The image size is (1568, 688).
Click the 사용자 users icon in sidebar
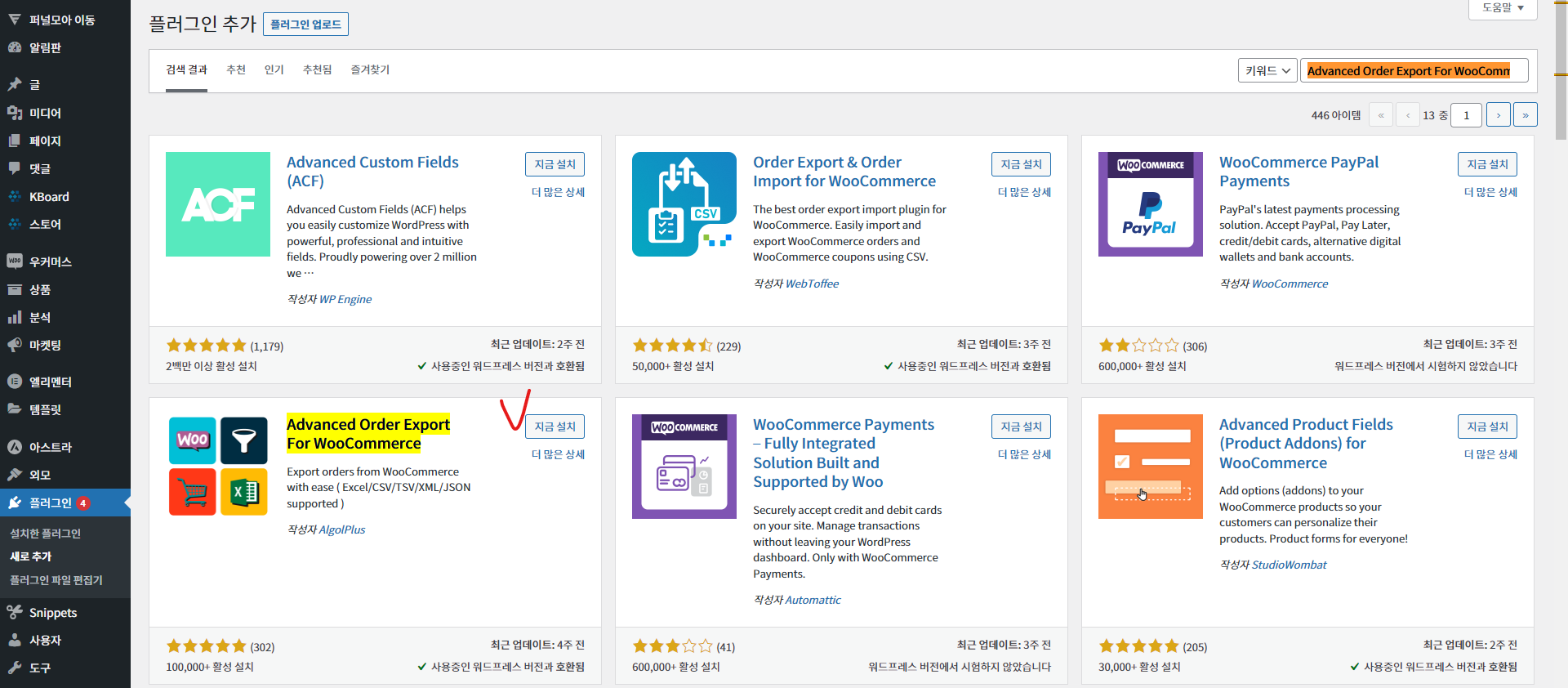(15, 640)
